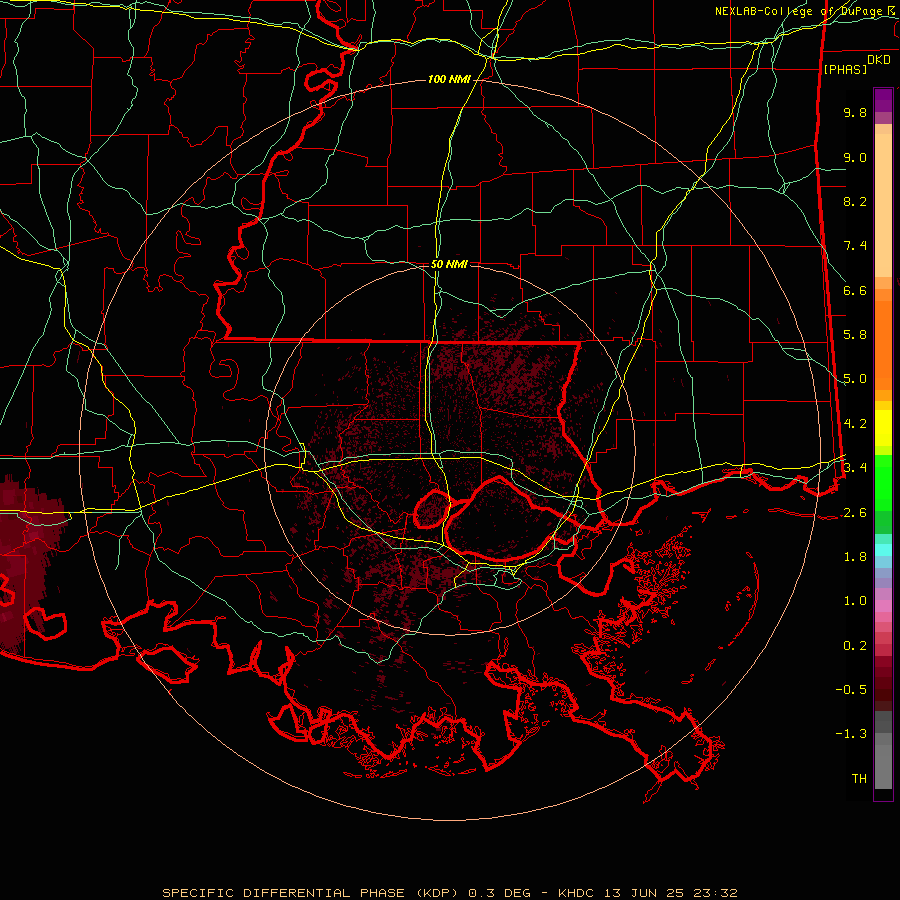Click the 9.8 value on the scale
This screenshot has height=900, width=900.
pos(855,112)
